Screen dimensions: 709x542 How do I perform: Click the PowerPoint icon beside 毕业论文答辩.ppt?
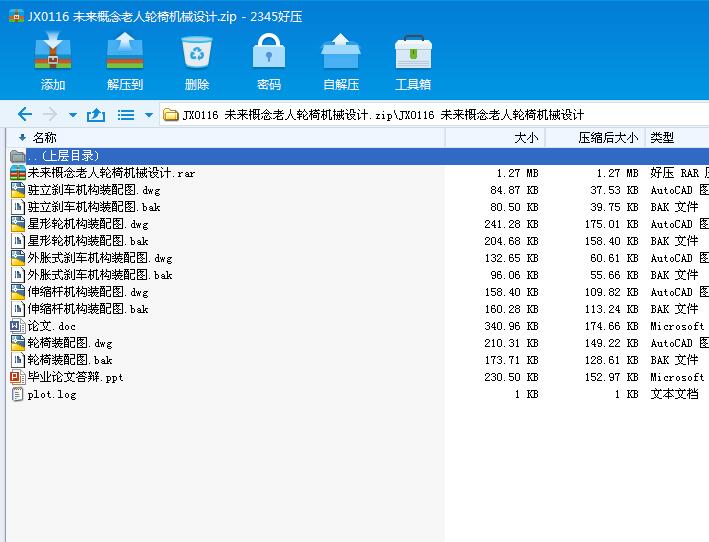click(x=18, y=377)
